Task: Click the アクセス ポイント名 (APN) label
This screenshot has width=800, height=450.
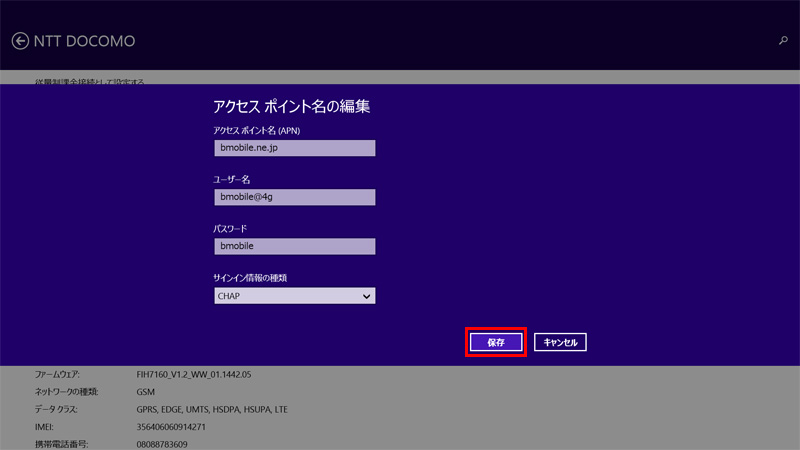Action: [x=257, y=131]
